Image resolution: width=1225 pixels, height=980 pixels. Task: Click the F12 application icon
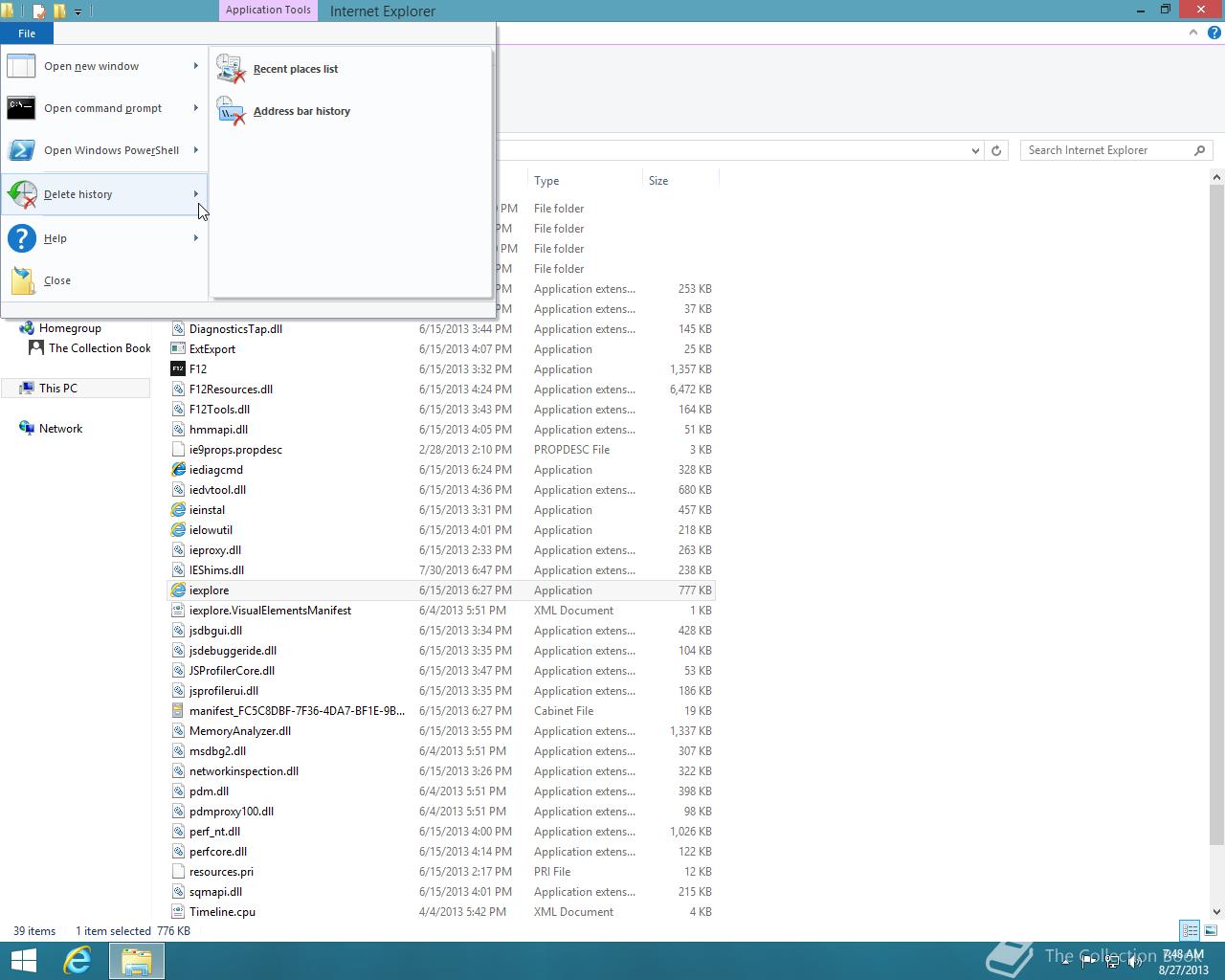point(178,369)
